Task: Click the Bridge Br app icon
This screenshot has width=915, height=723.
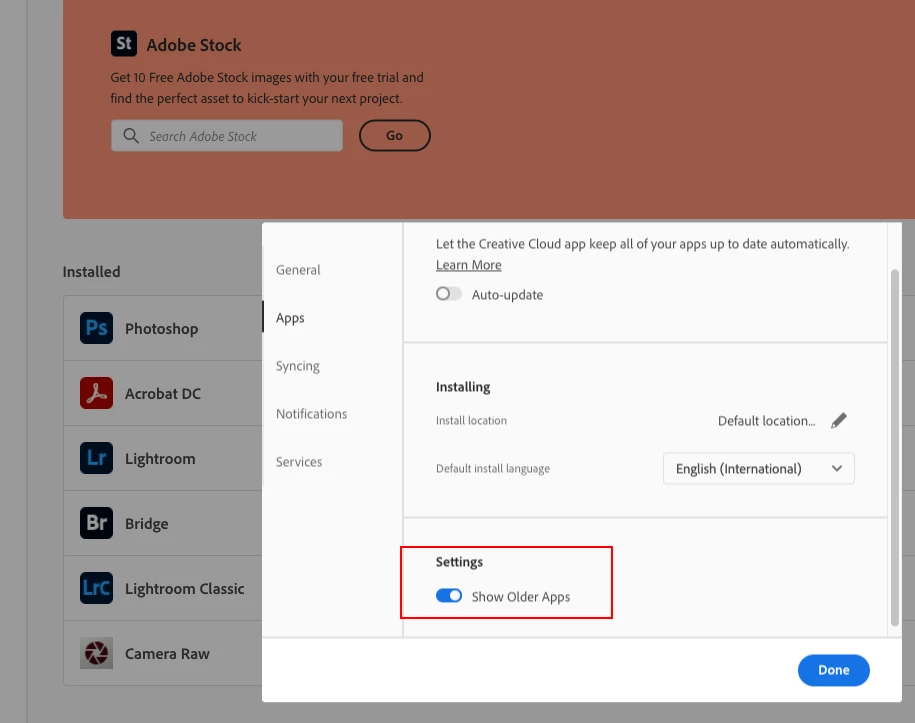Action: click(96, 523)
